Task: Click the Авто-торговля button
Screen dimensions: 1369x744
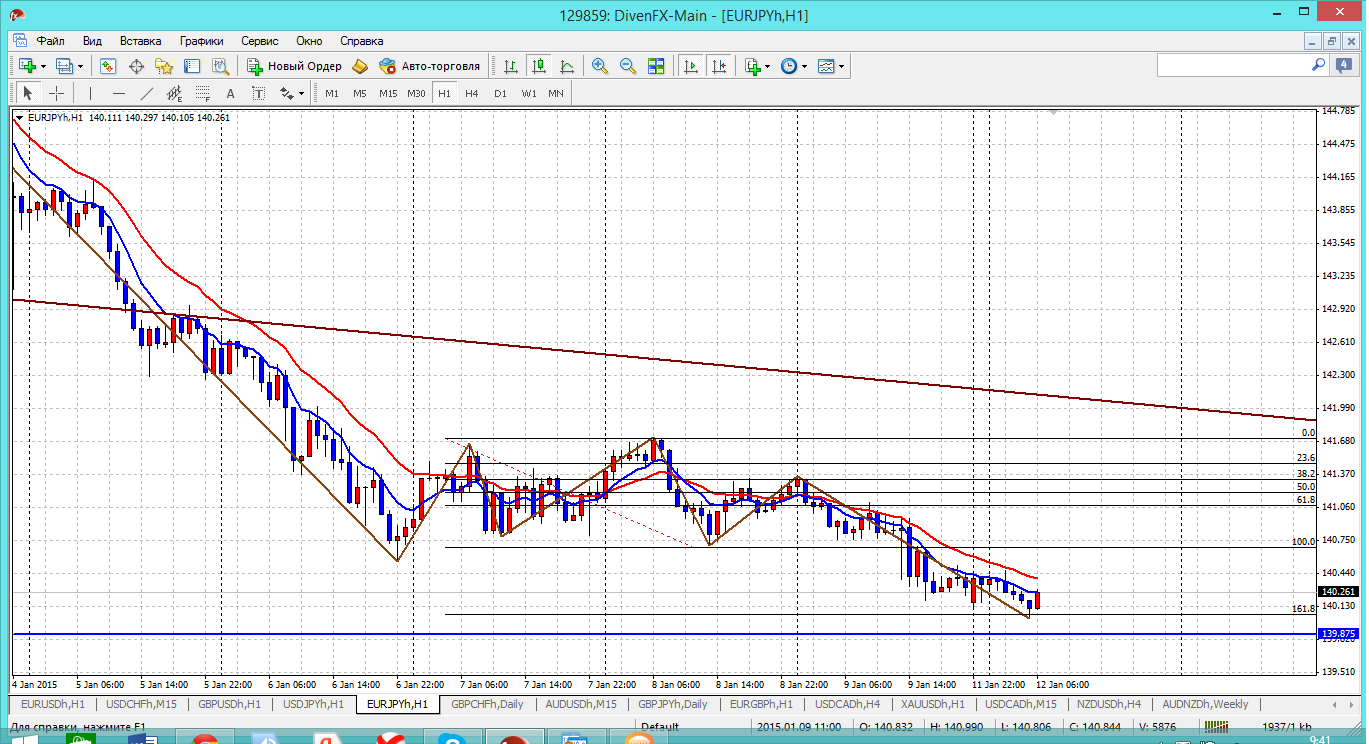Action: (x=430, y=66)
